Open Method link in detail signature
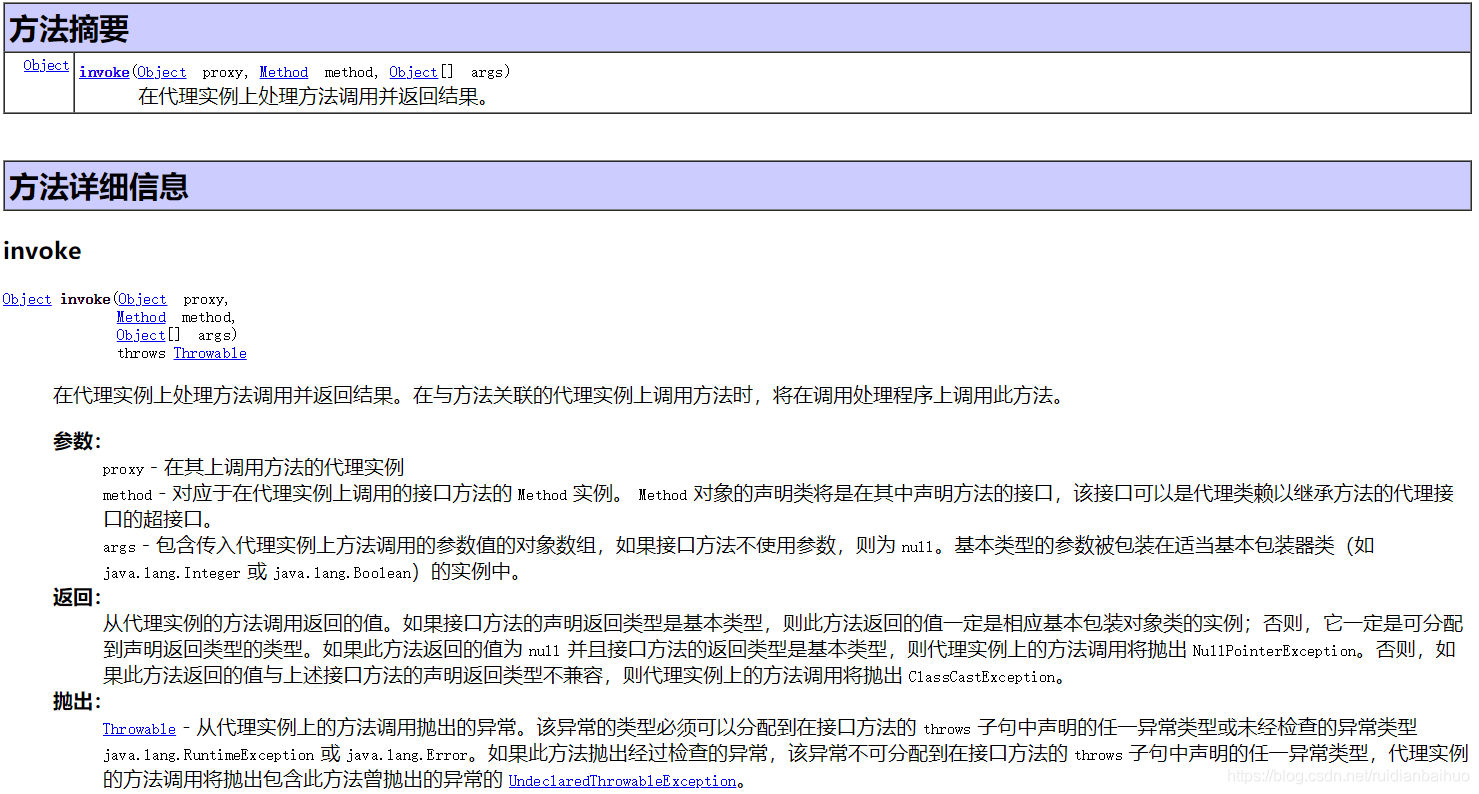Viewport: 1479px width, 794px height. click(x=141, y=317)
